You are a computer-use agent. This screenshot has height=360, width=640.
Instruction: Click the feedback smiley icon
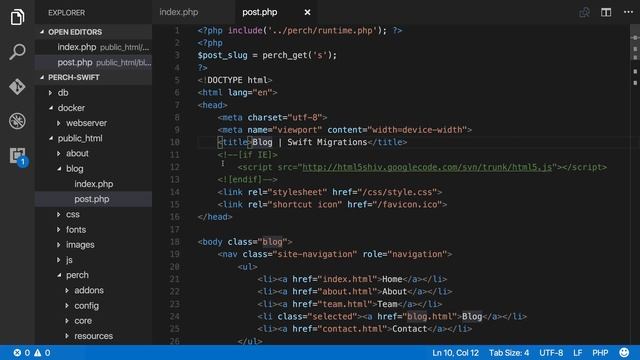[x=624, y=353]
